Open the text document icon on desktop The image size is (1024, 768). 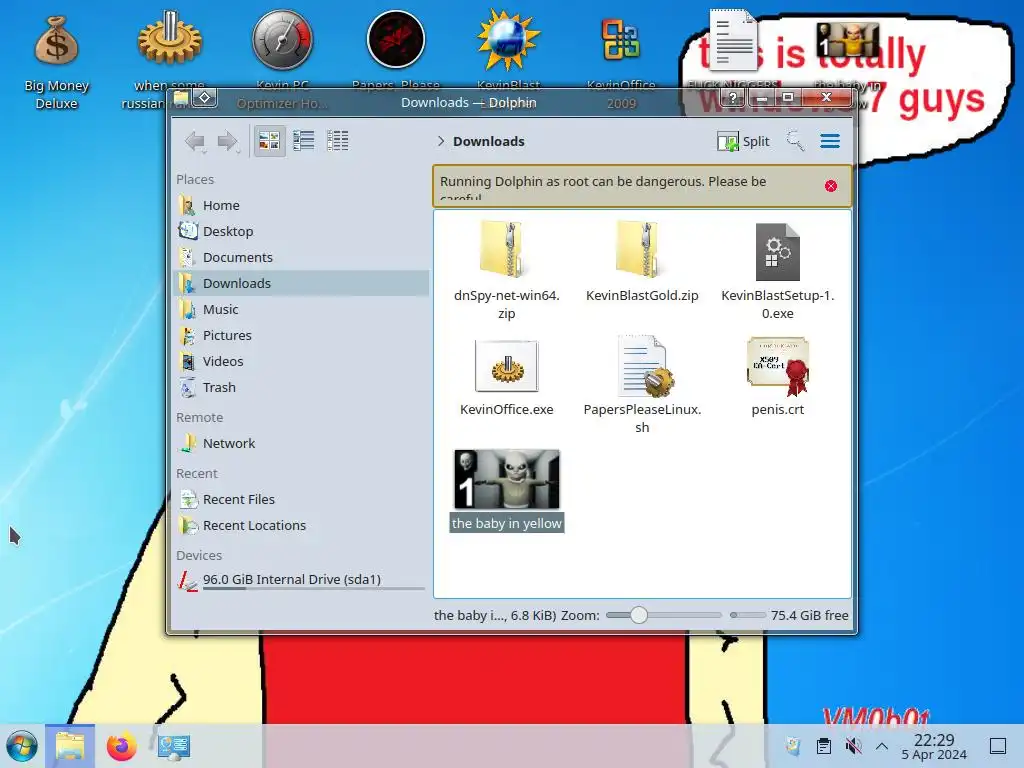click(x=733, y=39)
